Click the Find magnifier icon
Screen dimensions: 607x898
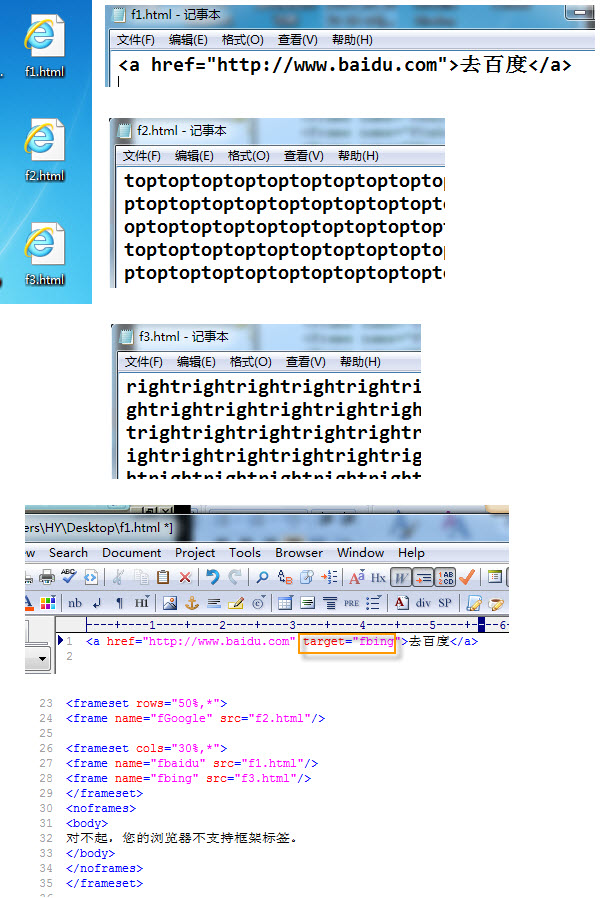coord(262,577)
